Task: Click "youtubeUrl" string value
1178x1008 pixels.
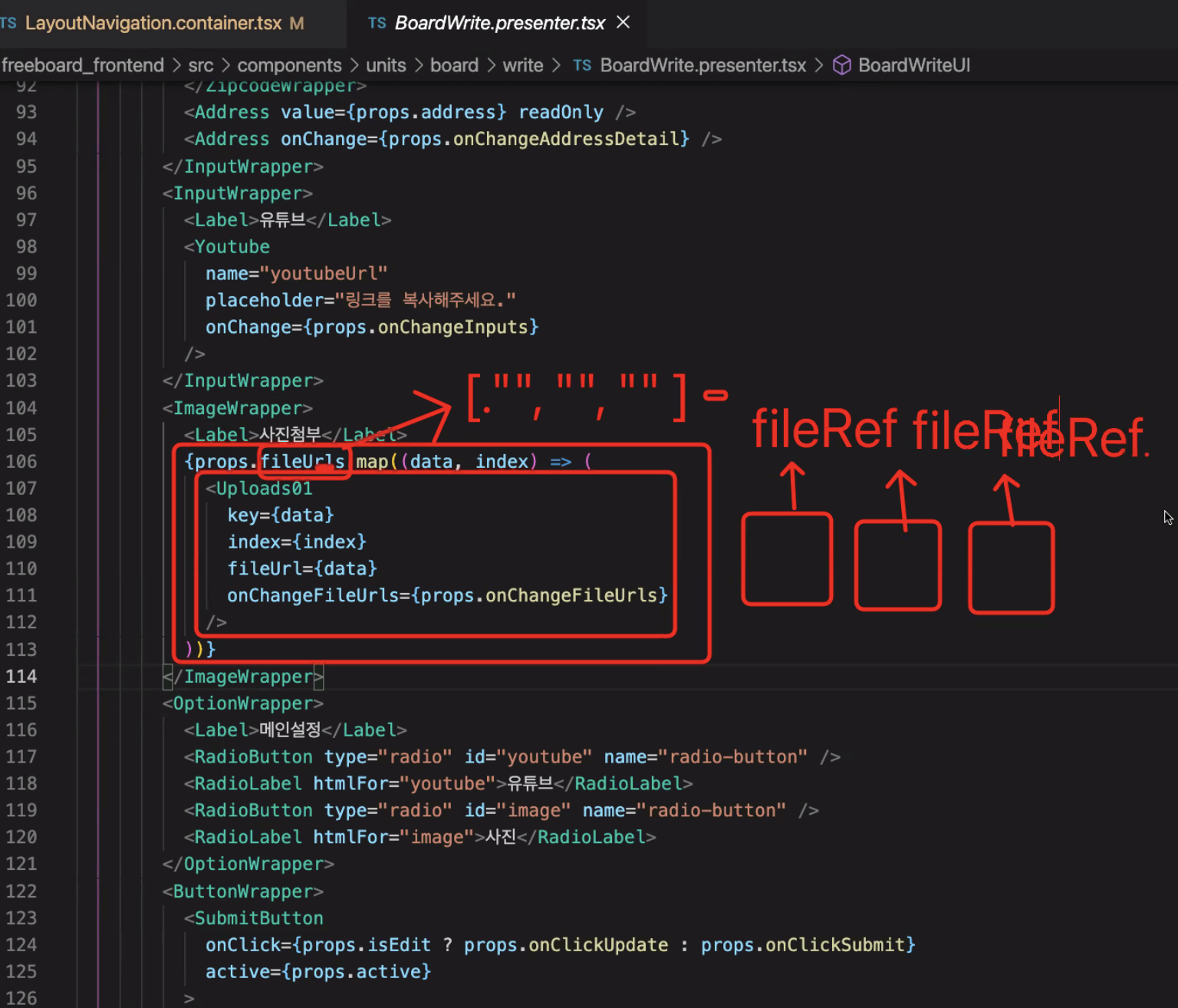Action: pyautogui.click(x=324, y=273)
